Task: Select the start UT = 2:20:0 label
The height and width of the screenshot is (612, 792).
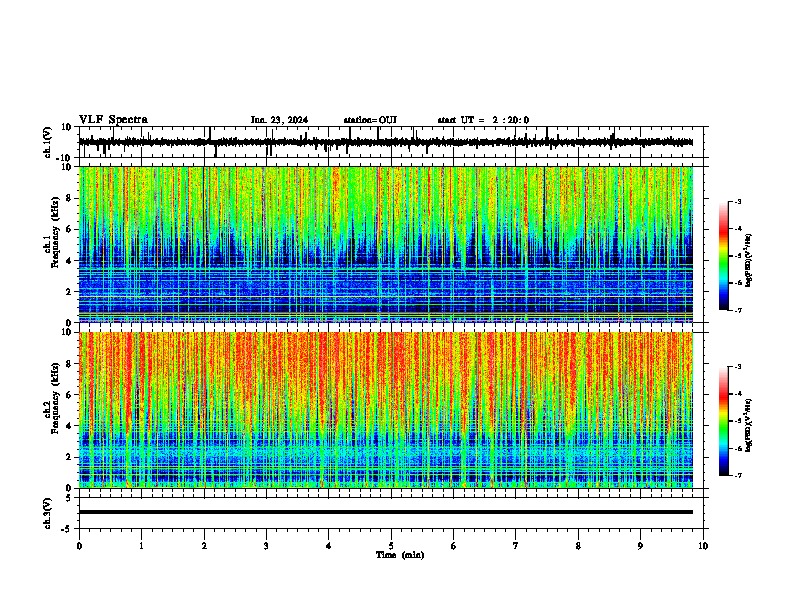Action: click(x=483, y=120)
